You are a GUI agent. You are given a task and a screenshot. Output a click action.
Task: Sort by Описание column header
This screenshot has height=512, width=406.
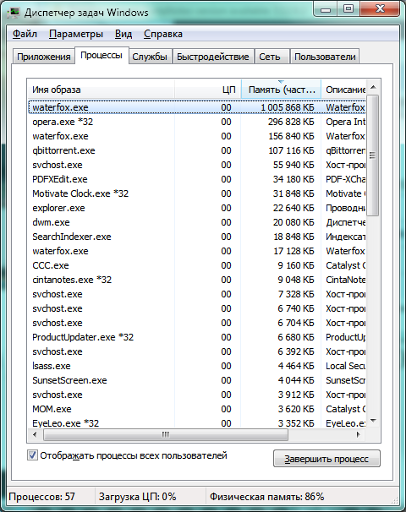tap(344, 90)
